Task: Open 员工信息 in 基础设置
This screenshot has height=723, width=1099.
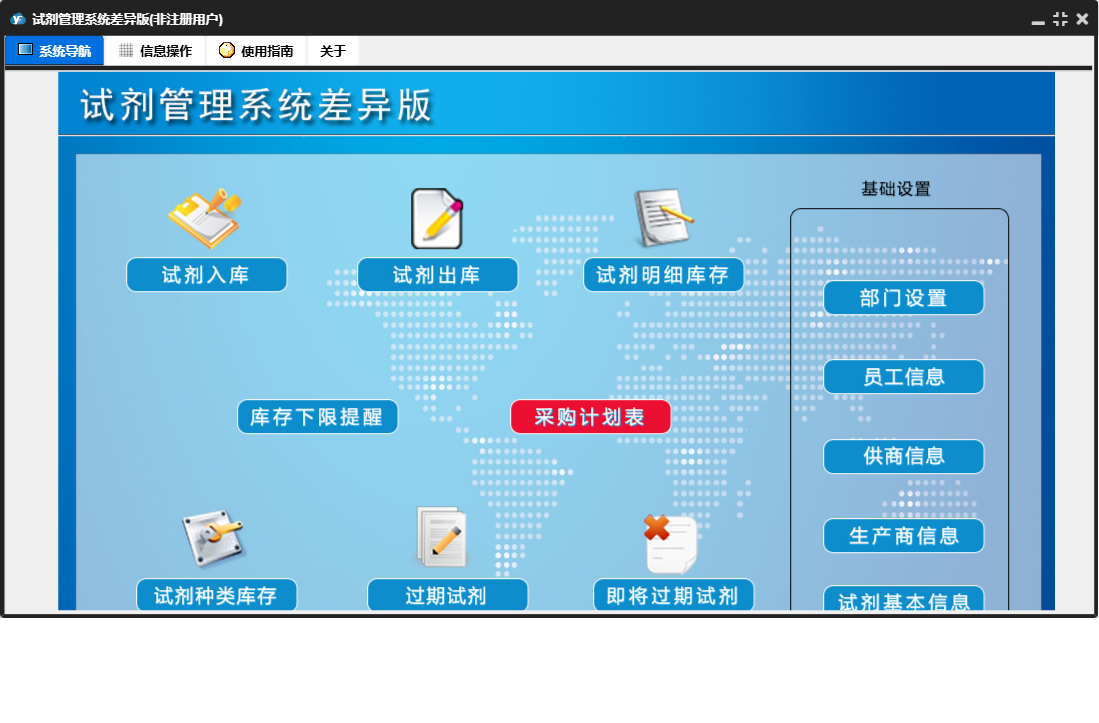Action: (903, 377)
